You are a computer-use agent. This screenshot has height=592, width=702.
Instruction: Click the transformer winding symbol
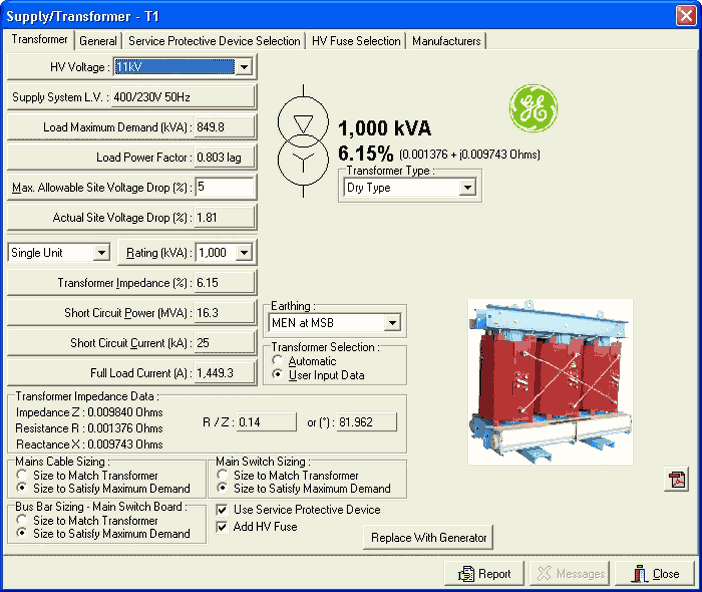[x=302, y=137]
